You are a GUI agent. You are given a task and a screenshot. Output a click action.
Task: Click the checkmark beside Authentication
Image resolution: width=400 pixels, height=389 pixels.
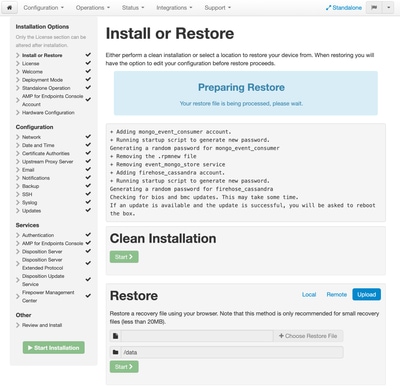coord(88,235)
